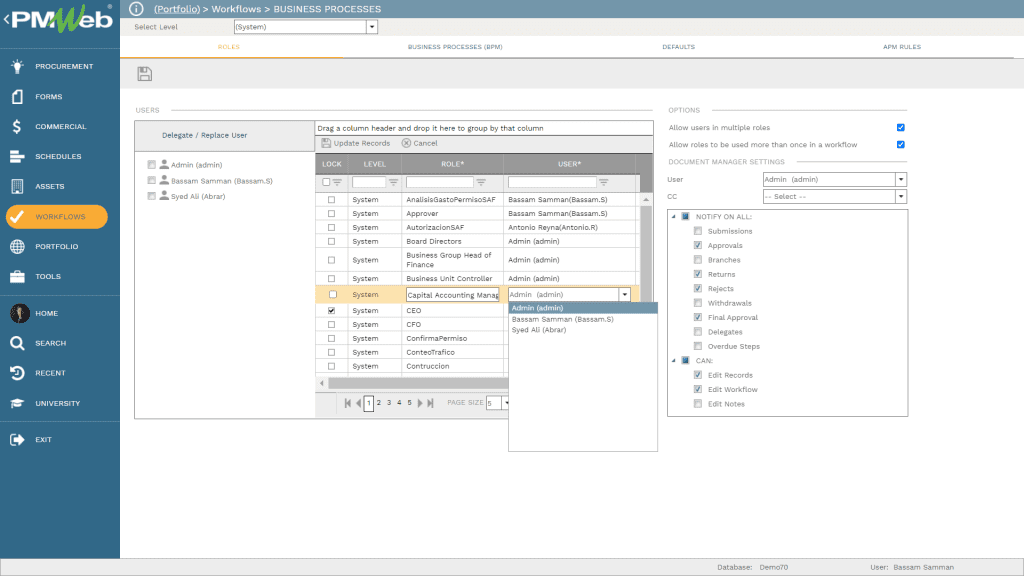Switch to Business Processes (BPM) tab
Image resolution: width=1024 pixels, height=576 pixels.
455,47
